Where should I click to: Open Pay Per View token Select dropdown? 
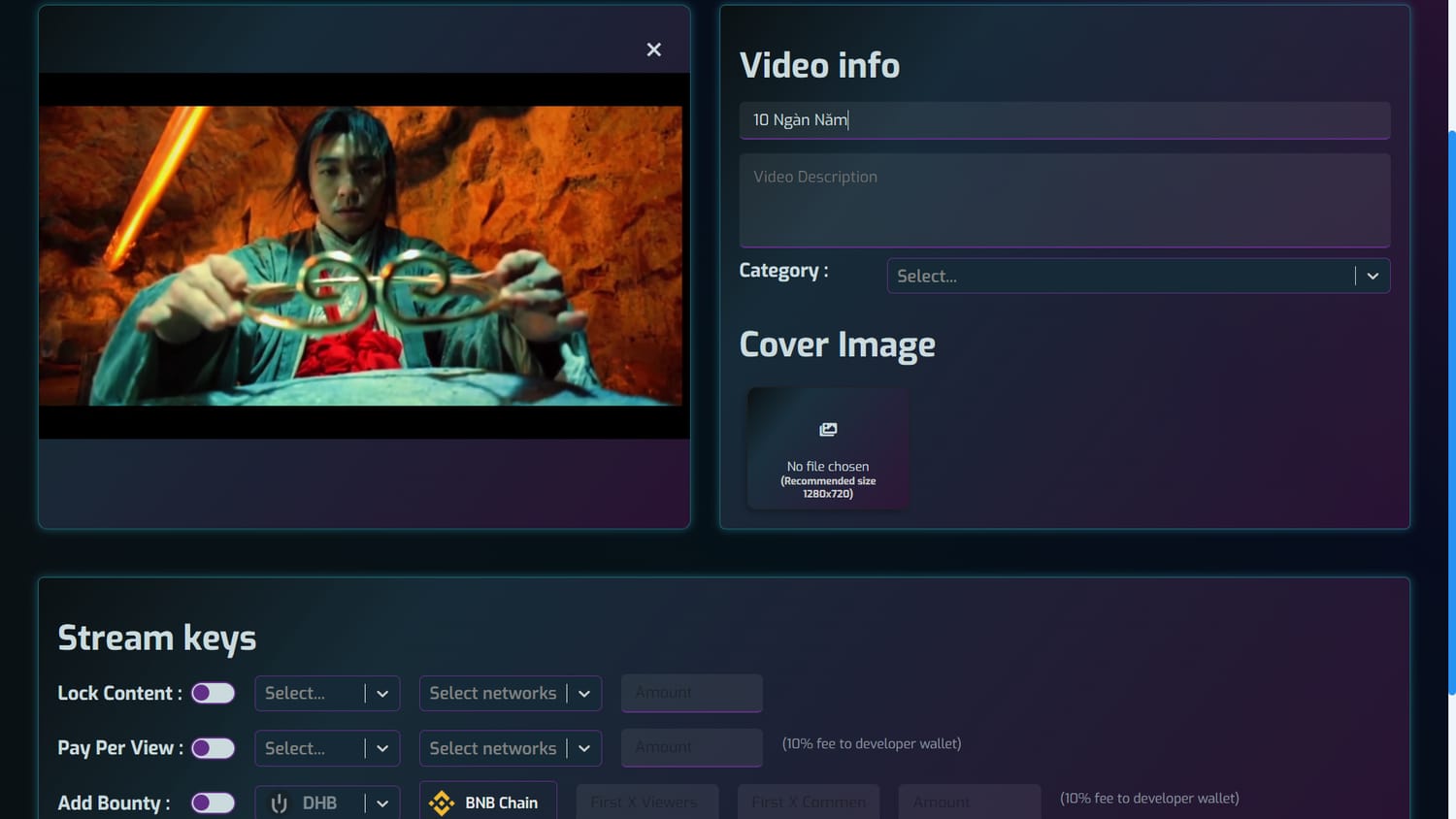(327, 748)
